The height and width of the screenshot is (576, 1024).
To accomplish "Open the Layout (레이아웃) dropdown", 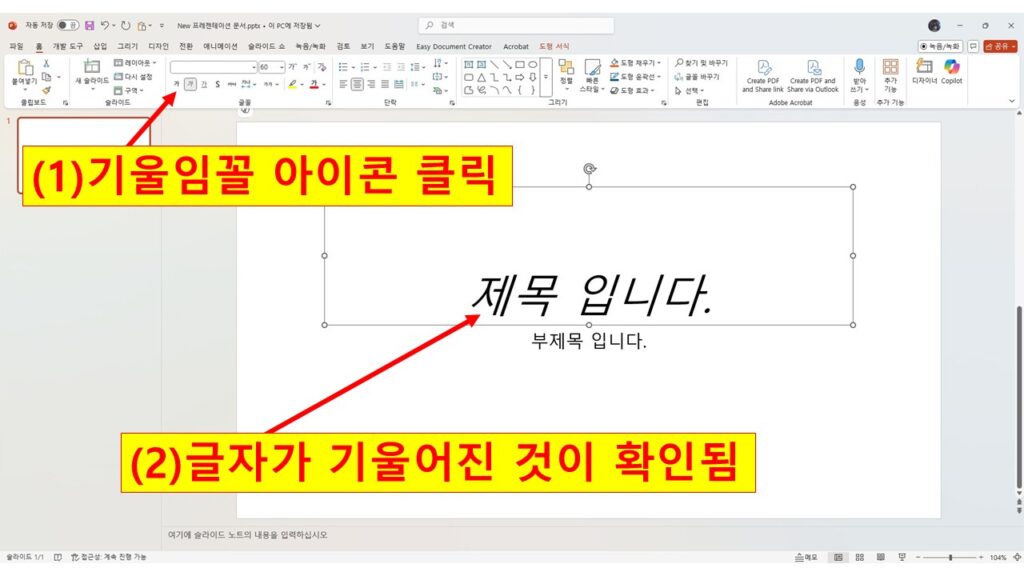I will click(x=135, y=63).
